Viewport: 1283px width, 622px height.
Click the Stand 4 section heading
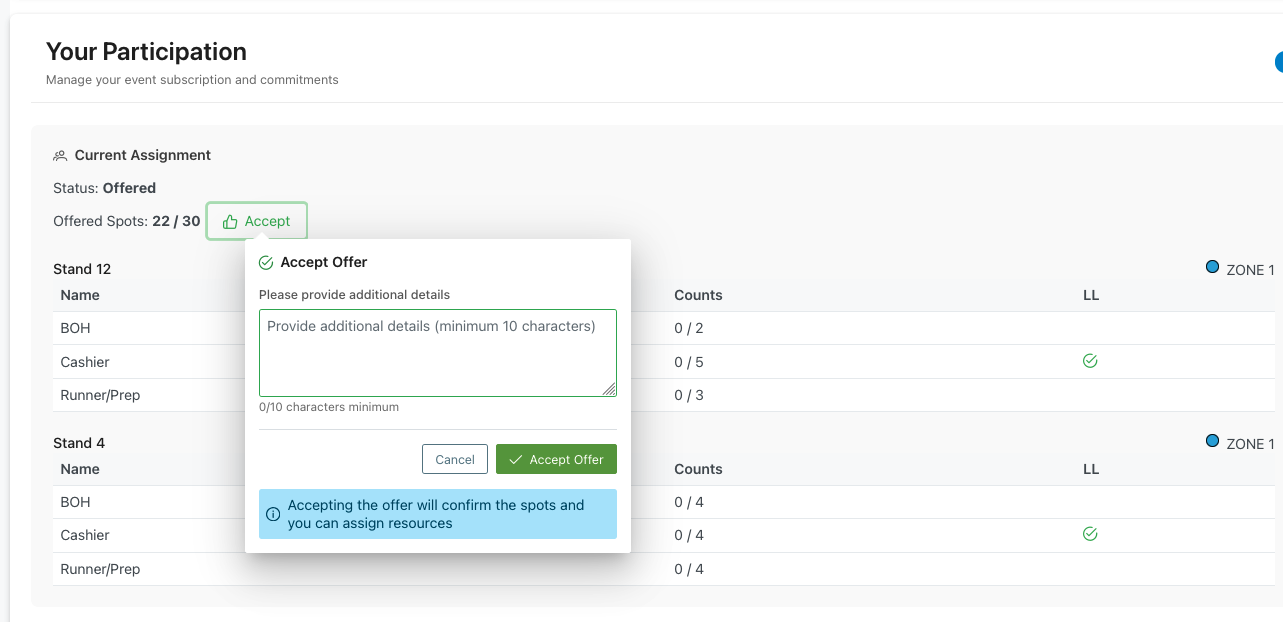79,443
